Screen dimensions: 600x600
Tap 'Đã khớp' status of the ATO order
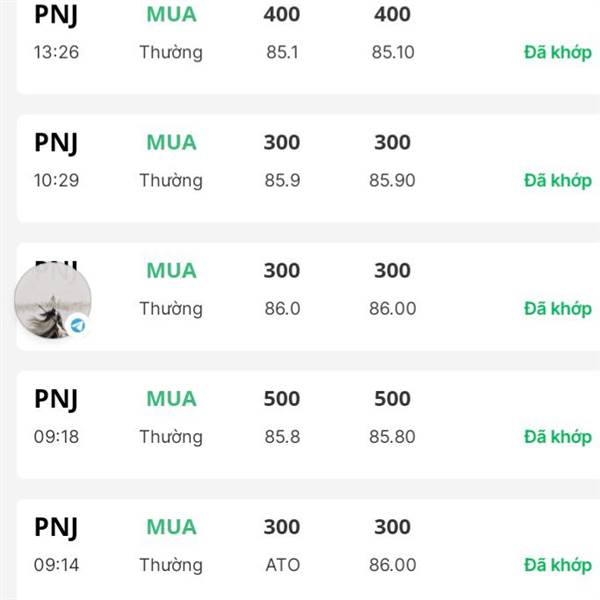point(558,565)
